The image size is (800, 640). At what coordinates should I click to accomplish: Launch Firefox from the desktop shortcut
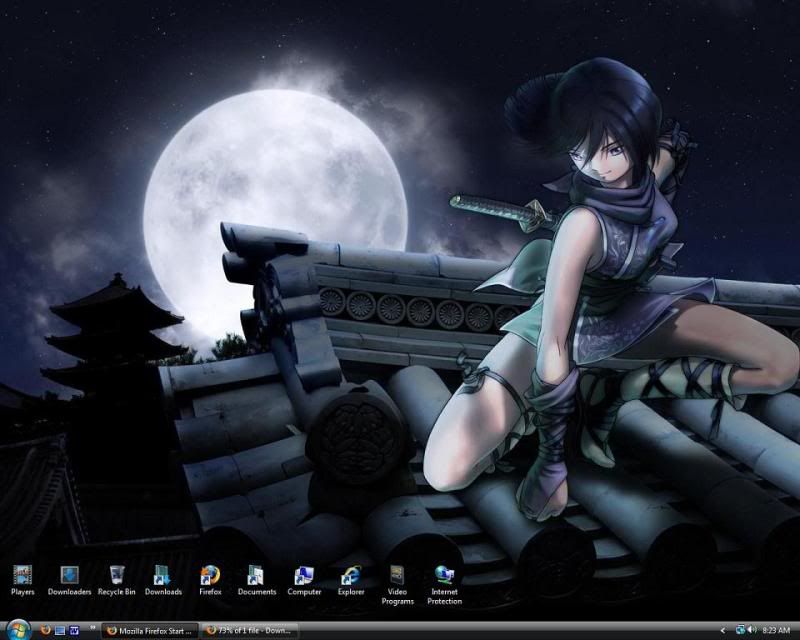[210, 577]
